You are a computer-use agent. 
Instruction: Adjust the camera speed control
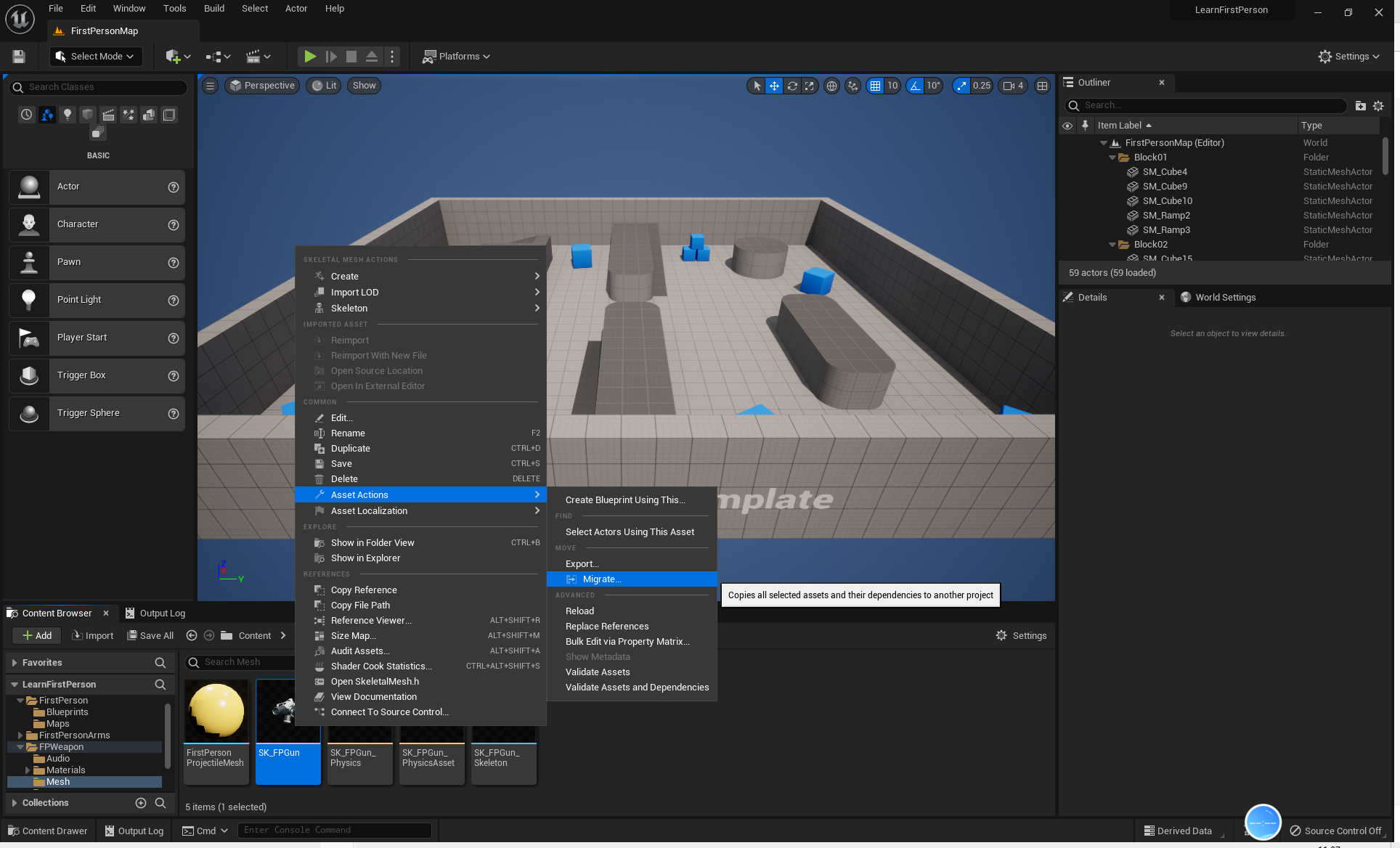pyautogui.click(x=1013, y=86)
